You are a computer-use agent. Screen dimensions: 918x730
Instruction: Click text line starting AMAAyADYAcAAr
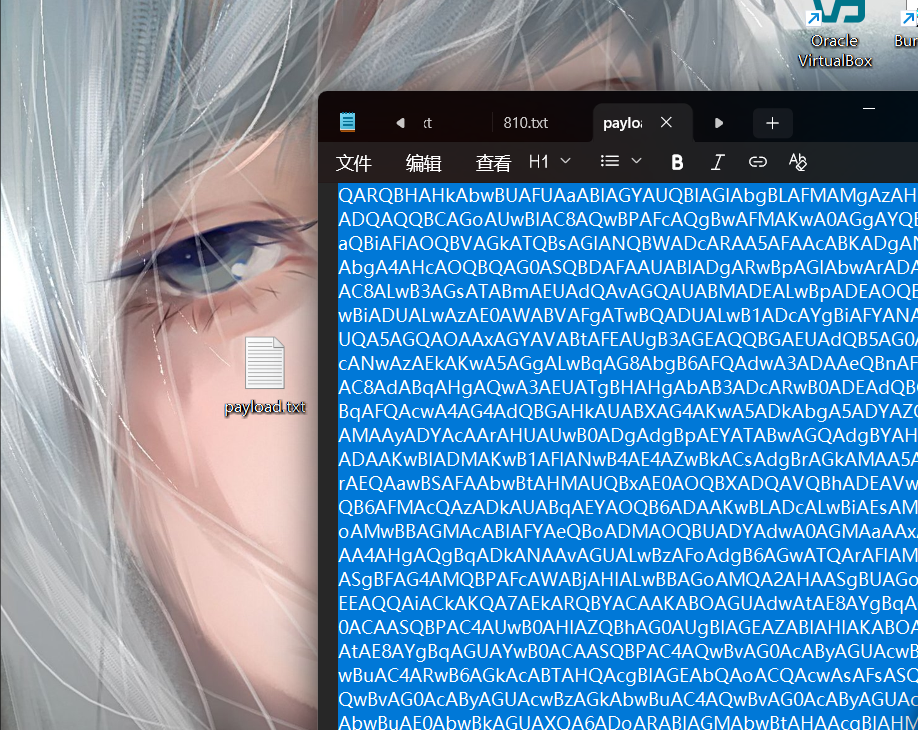coord(628,435)
